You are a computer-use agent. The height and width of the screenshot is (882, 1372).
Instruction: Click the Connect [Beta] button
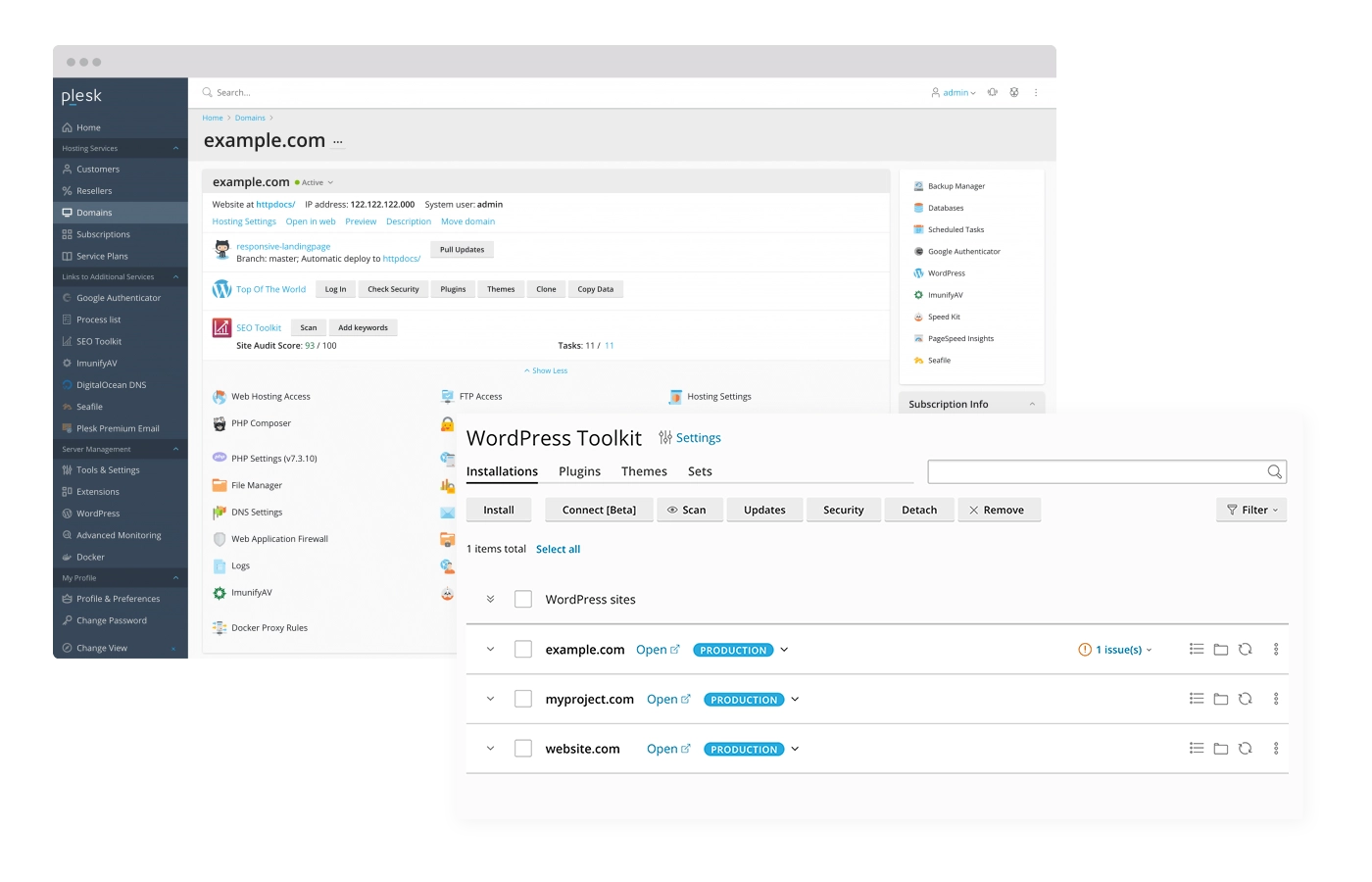click(599, 510)
